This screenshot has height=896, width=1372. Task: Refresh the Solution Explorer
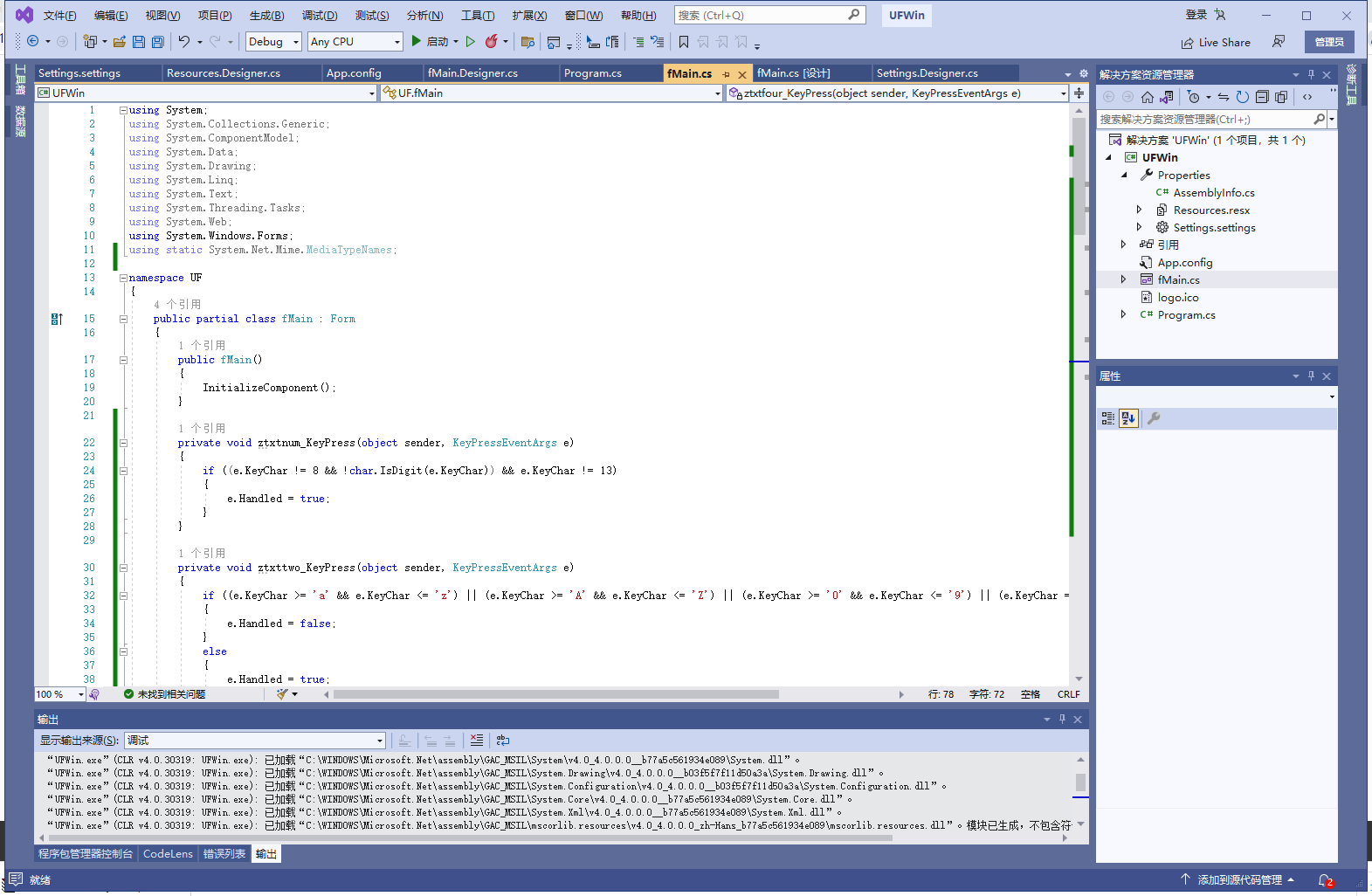[1242, 97]
